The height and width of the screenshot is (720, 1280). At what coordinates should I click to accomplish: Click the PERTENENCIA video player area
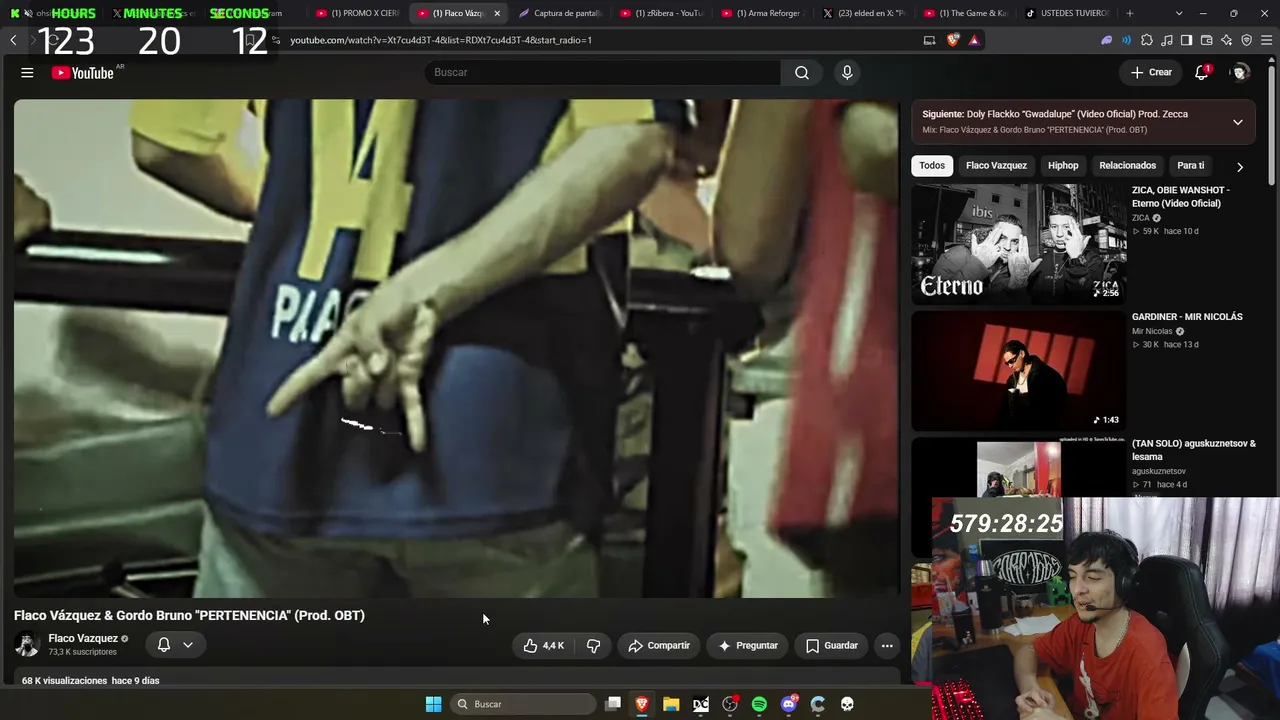click(x=457, y=348)
